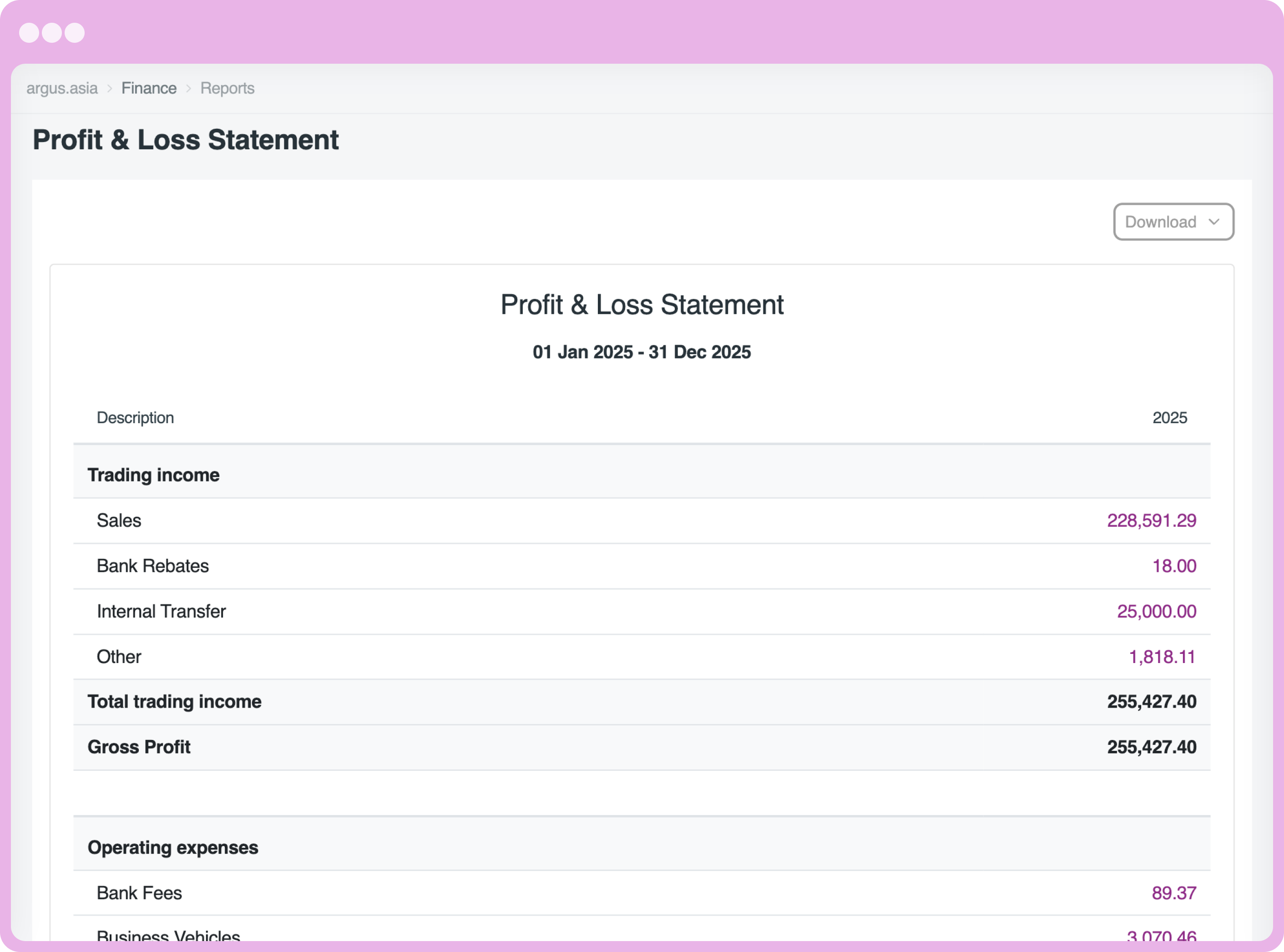Click the Operating expenses section header

pyautogui.click(x=172, y=846)
